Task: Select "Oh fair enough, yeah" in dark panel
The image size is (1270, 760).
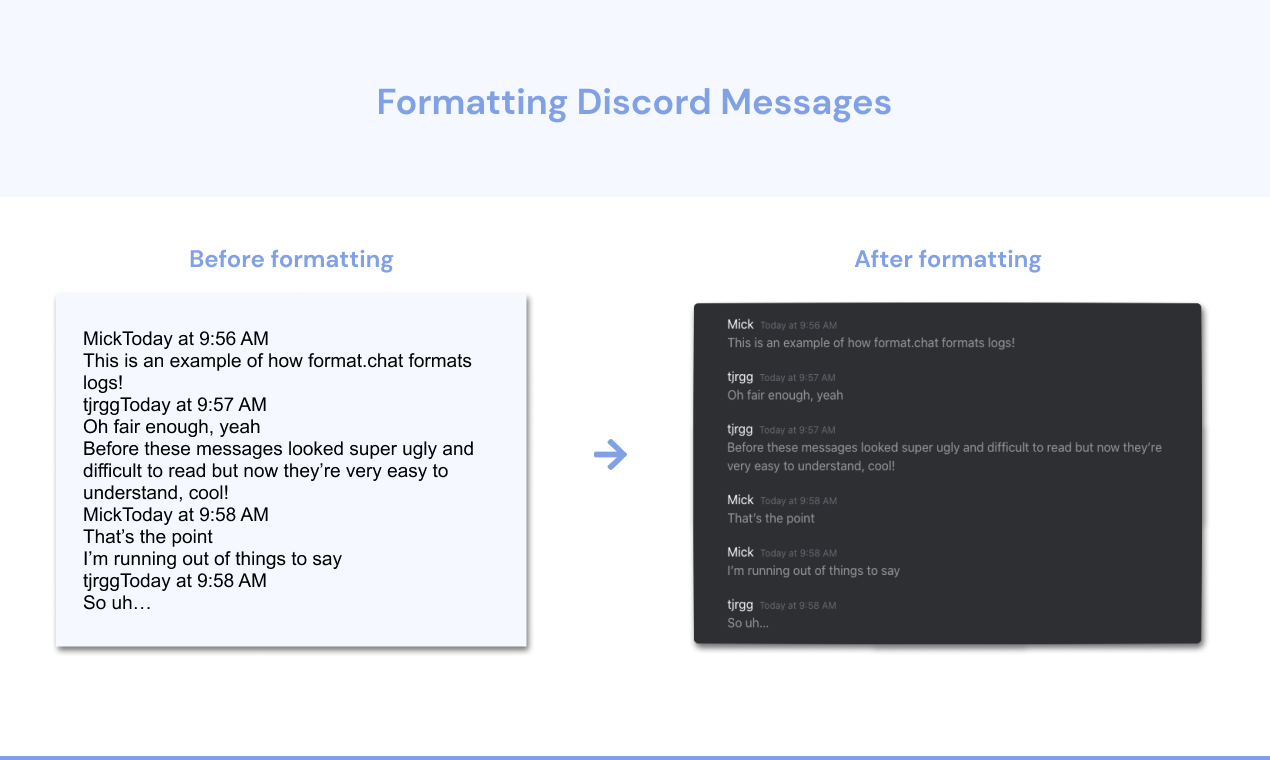Action: (785, 395)
